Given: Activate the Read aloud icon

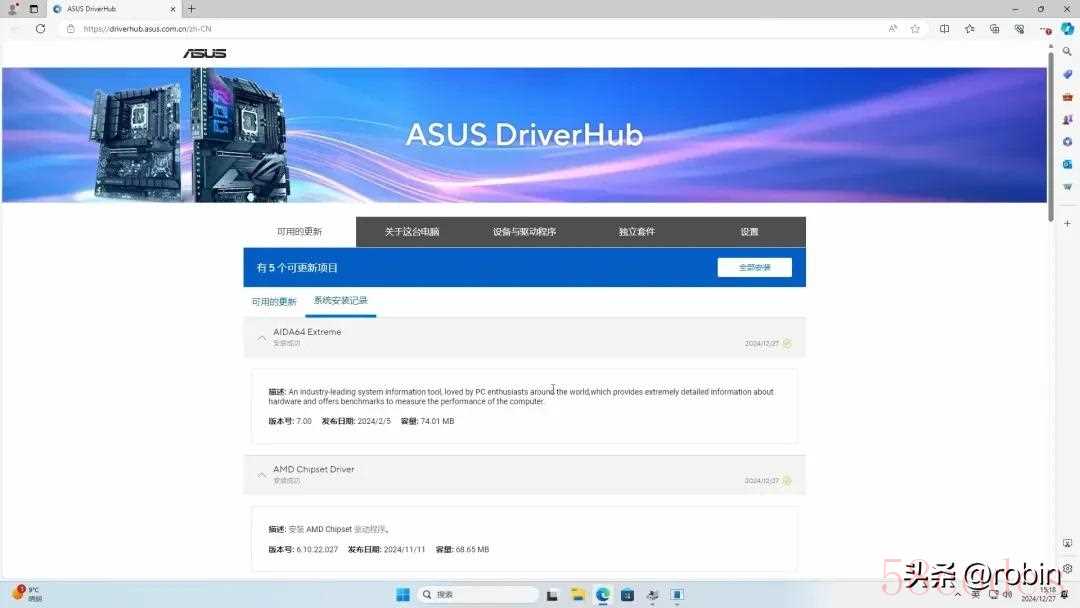Looking at the screenshot, I should tap(893, 29).
